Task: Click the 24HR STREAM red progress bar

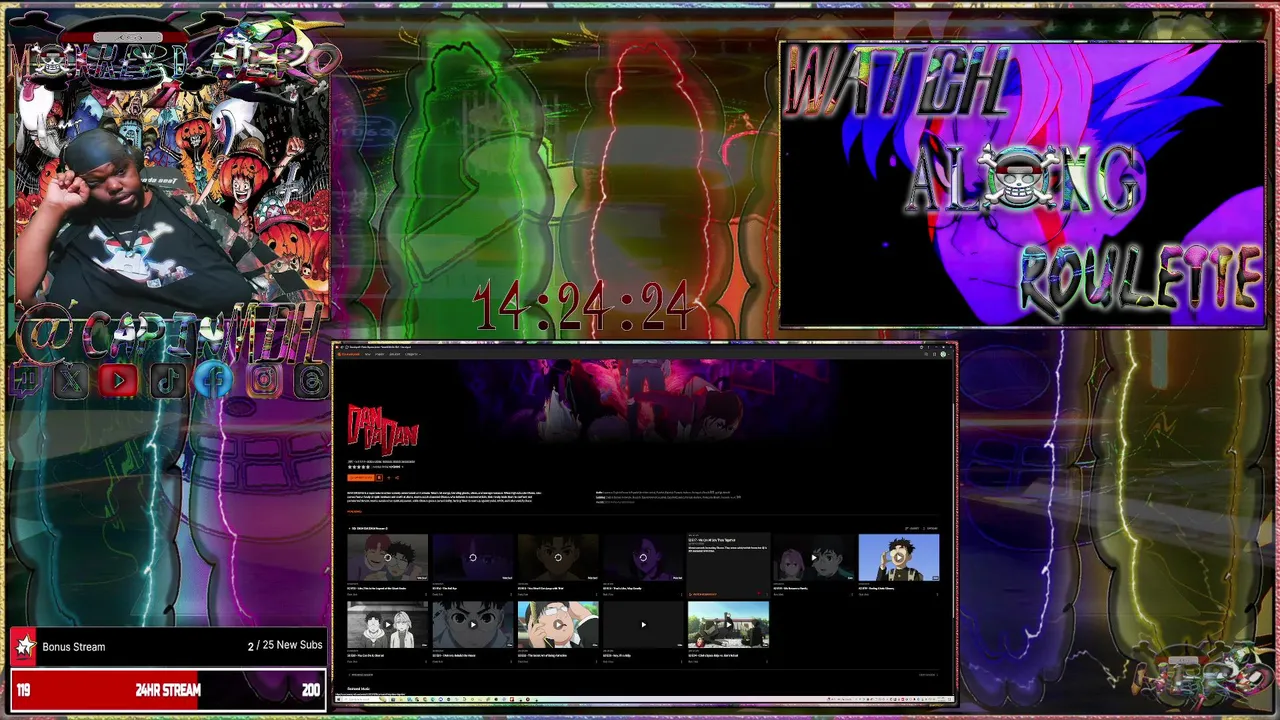Action: [167, 690]
